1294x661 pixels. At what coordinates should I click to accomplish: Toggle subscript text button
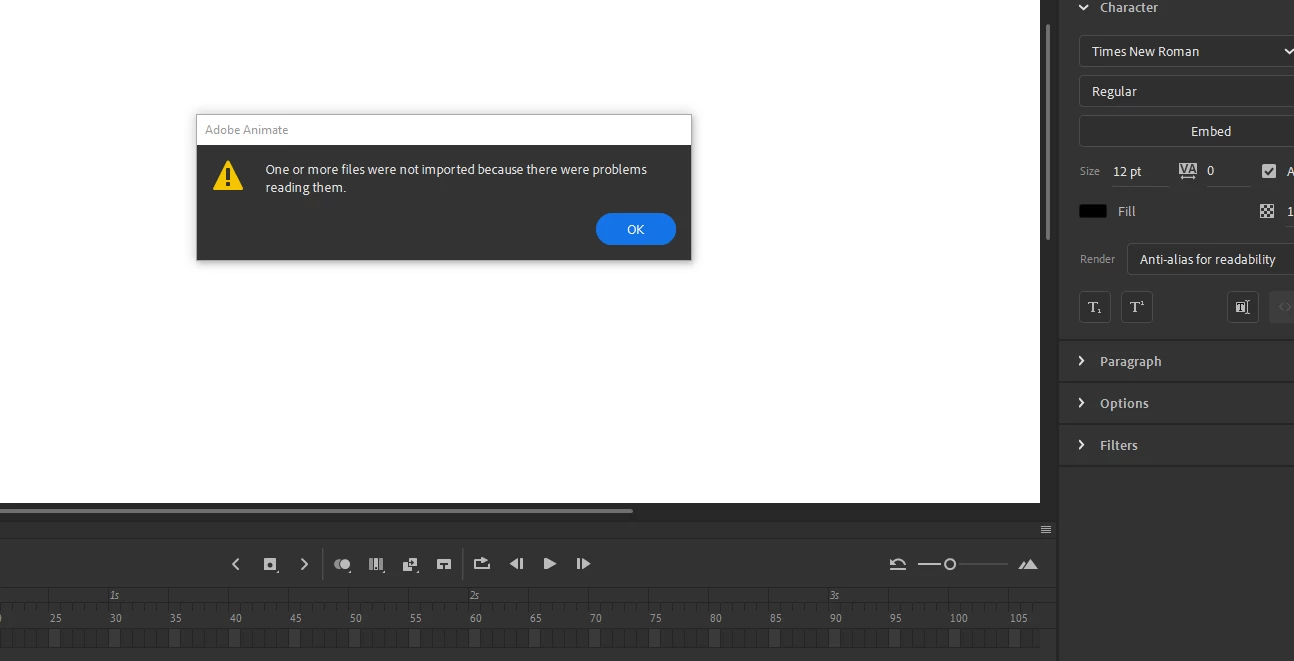tap(1095, 307)
